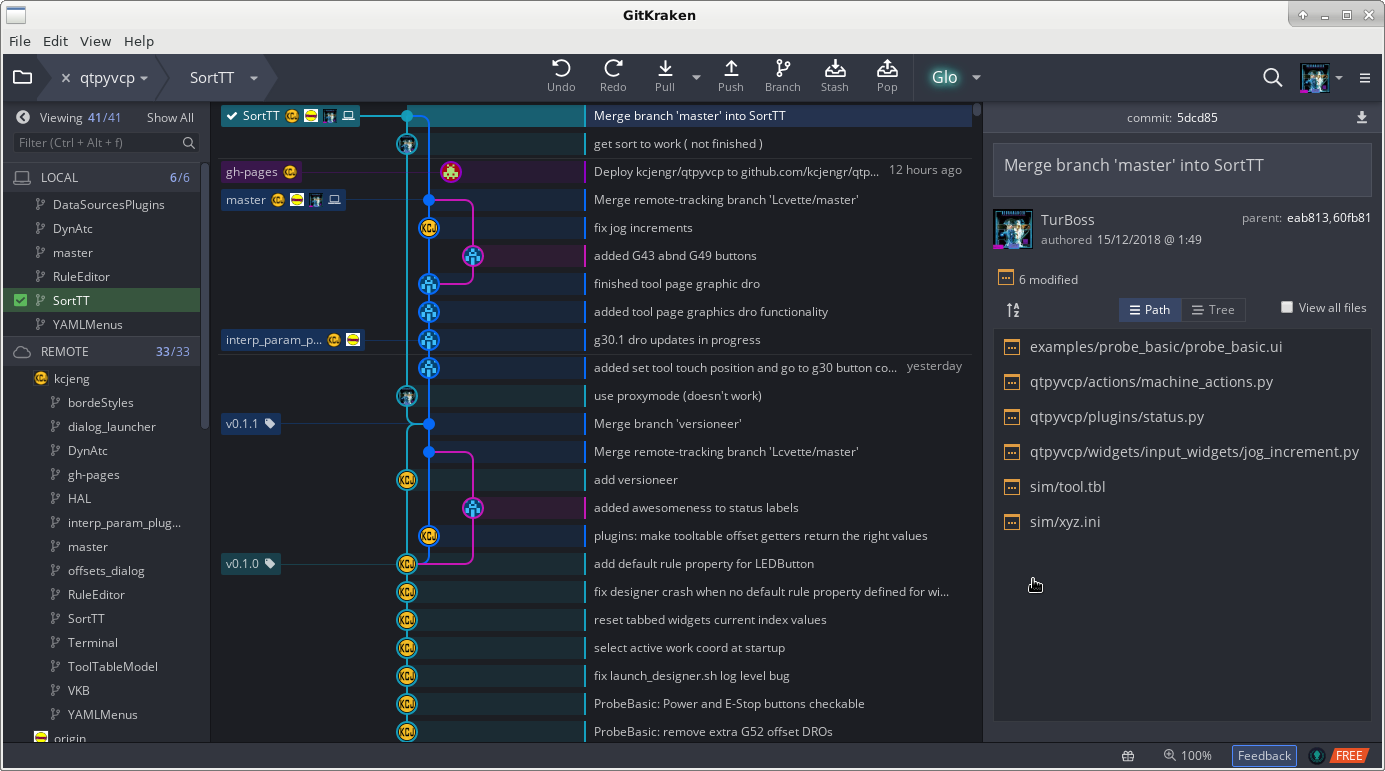Click the v0.1.0 tag label
Image resolution: width=1385 pixels, height=771 pixels.
tap(250, 564)
